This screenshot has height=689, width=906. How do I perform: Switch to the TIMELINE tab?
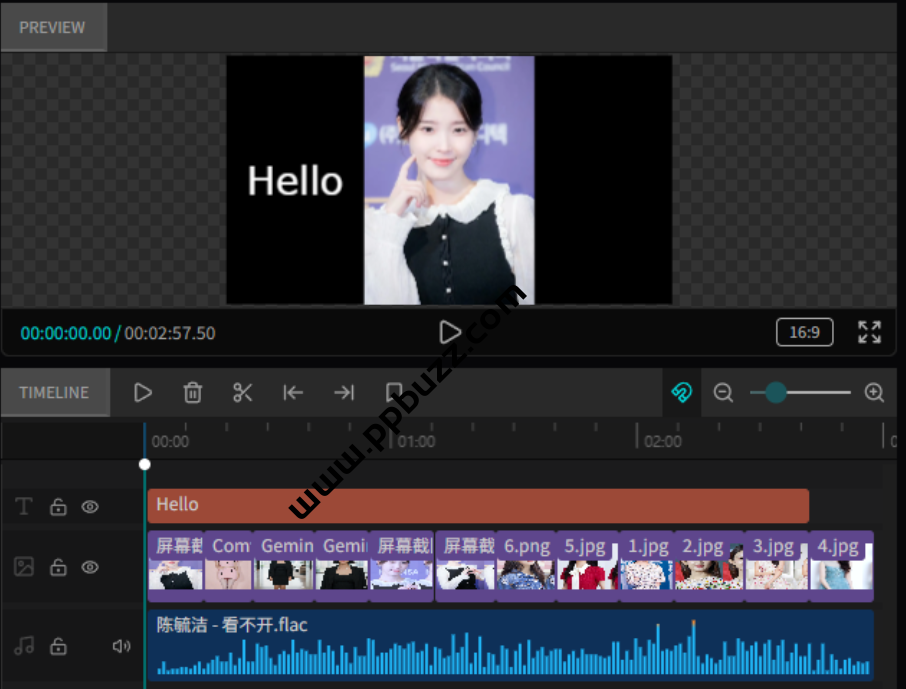tap(54, 393)
